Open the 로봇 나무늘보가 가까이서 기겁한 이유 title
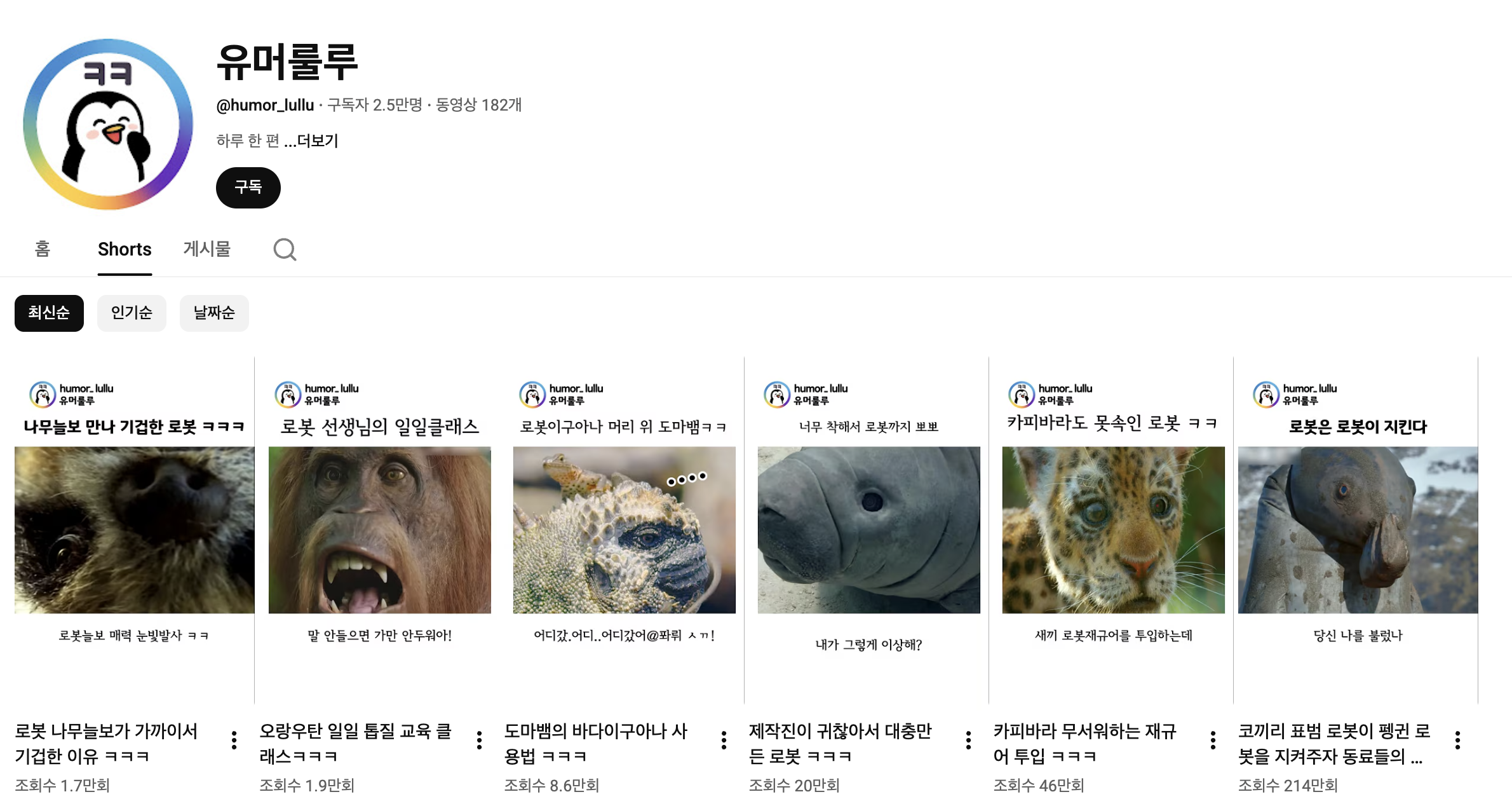Image resolution: width=1512 pixels, height=806 pixels. pos(106,744)
